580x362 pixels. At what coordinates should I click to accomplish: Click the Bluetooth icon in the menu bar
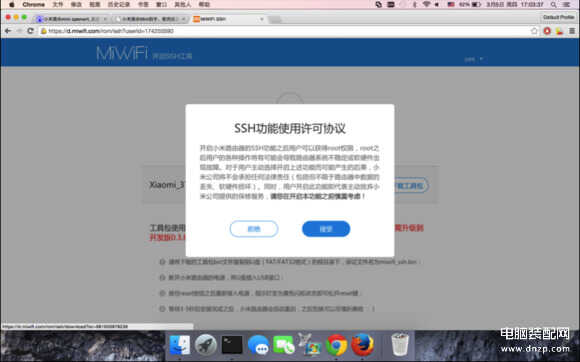tap(415, 4)
